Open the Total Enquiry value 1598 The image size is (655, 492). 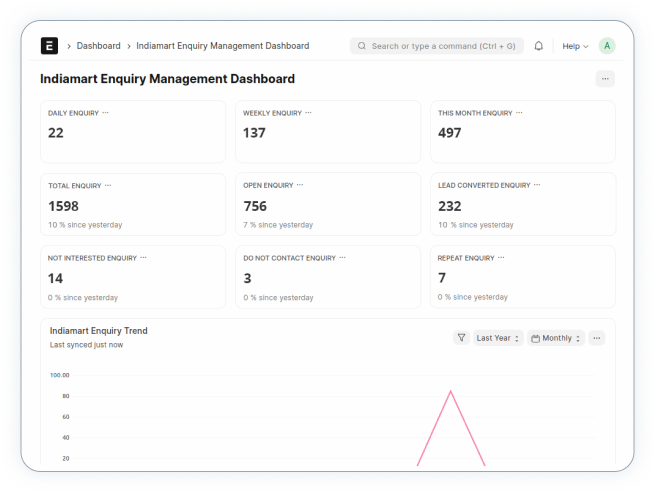(x=63, y=206)
